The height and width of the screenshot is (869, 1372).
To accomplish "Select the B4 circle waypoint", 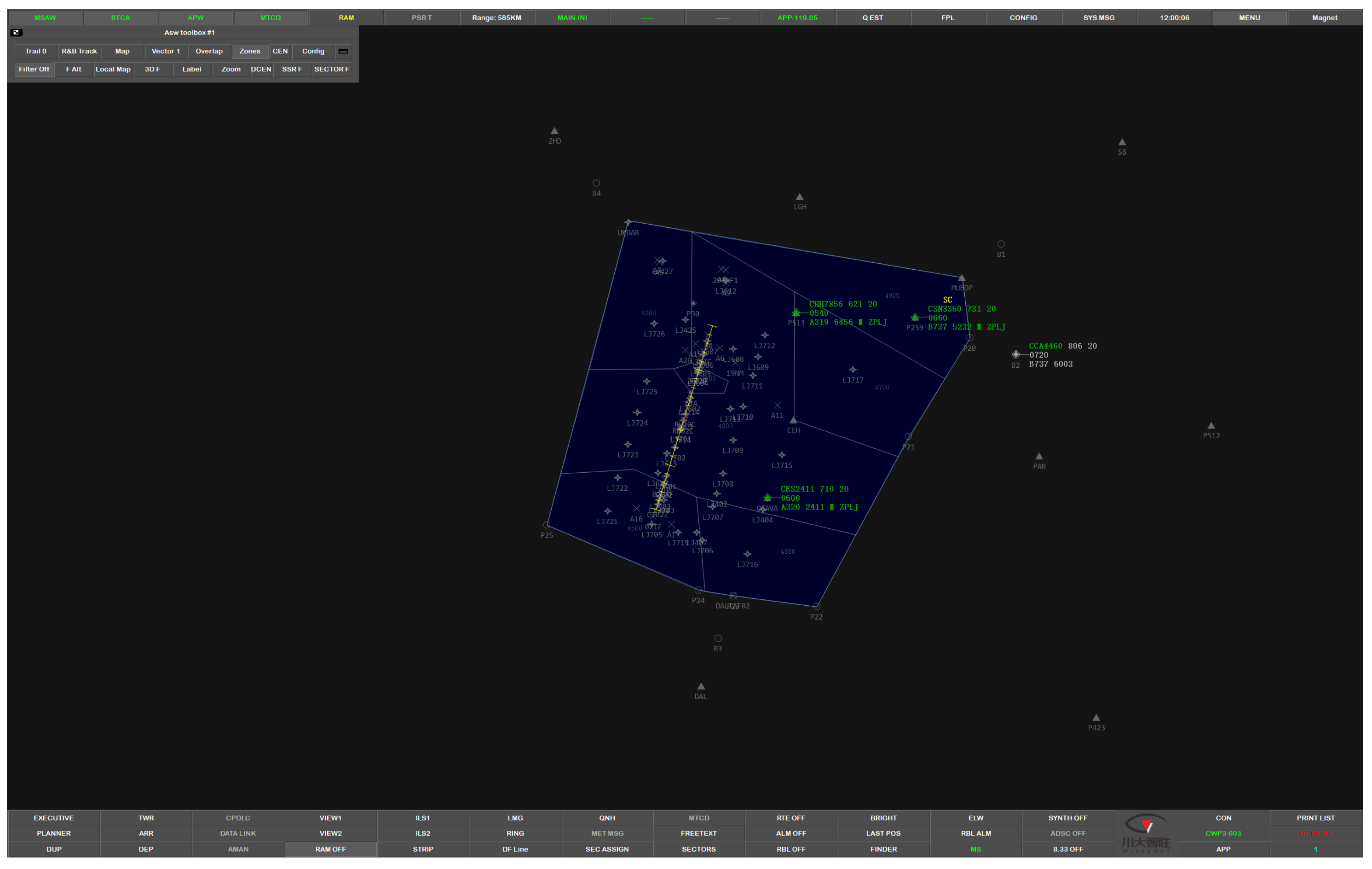I will point(596,184).
